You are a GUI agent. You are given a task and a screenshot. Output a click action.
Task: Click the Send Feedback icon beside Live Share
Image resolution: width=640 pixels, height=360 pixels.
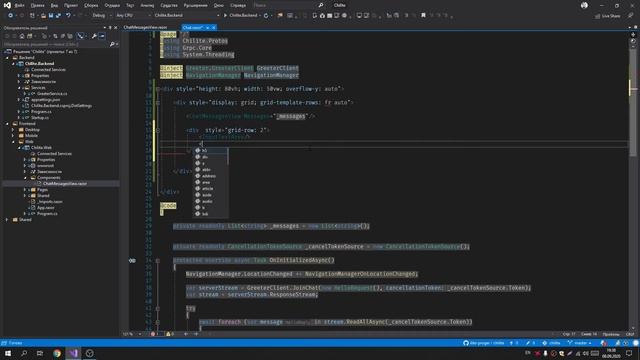[630, 16]
